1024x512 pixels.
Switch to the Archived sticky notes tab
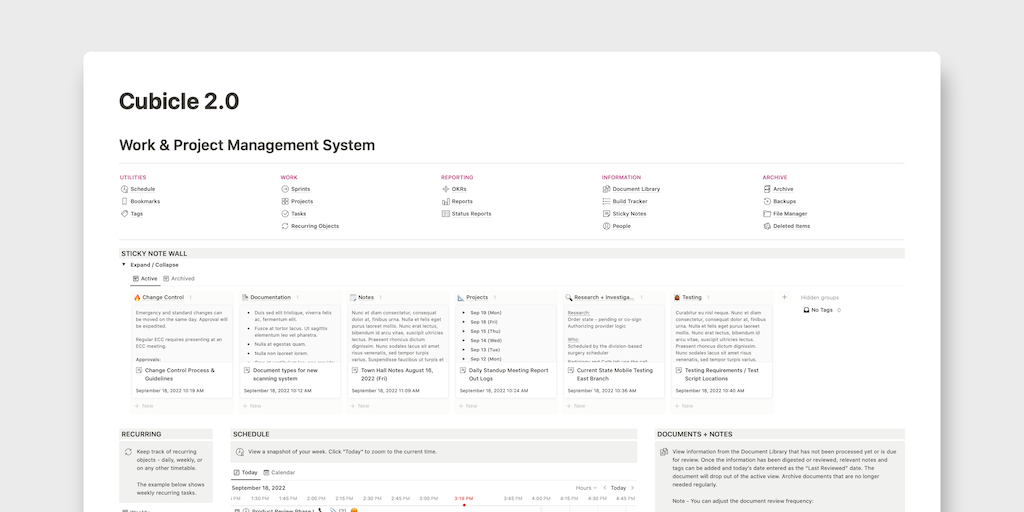point(179,279)
